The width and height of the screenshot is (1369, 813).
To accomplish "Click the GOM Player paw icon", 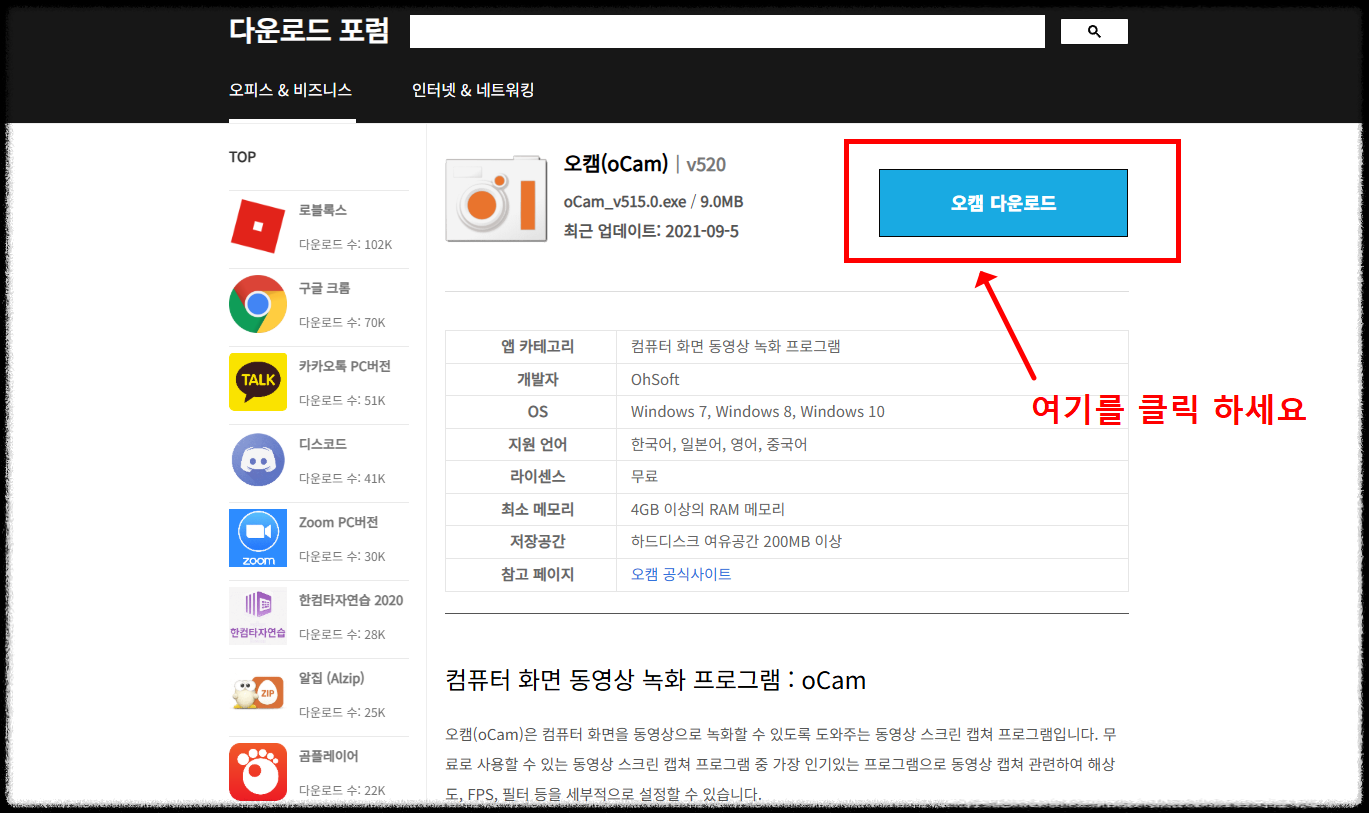I will pos(258,772).
